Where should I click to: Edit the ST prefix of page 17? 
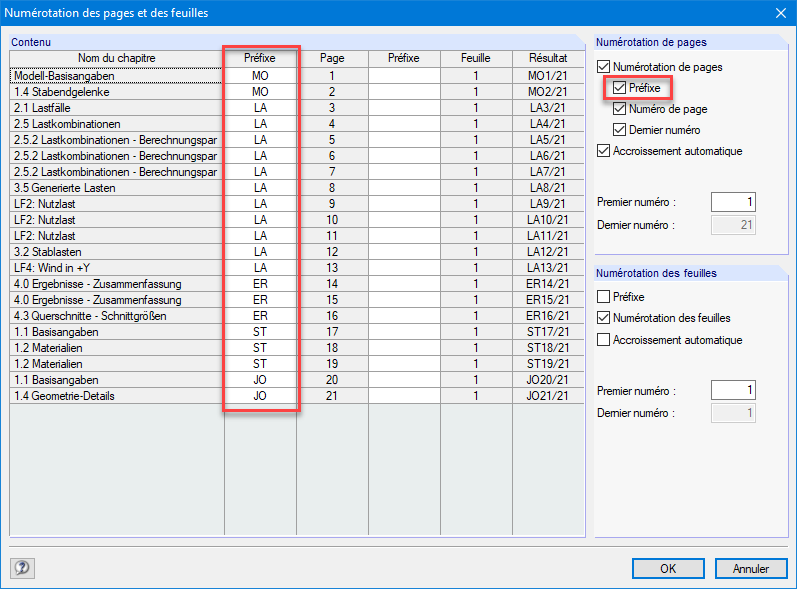(x=260, y=332)
